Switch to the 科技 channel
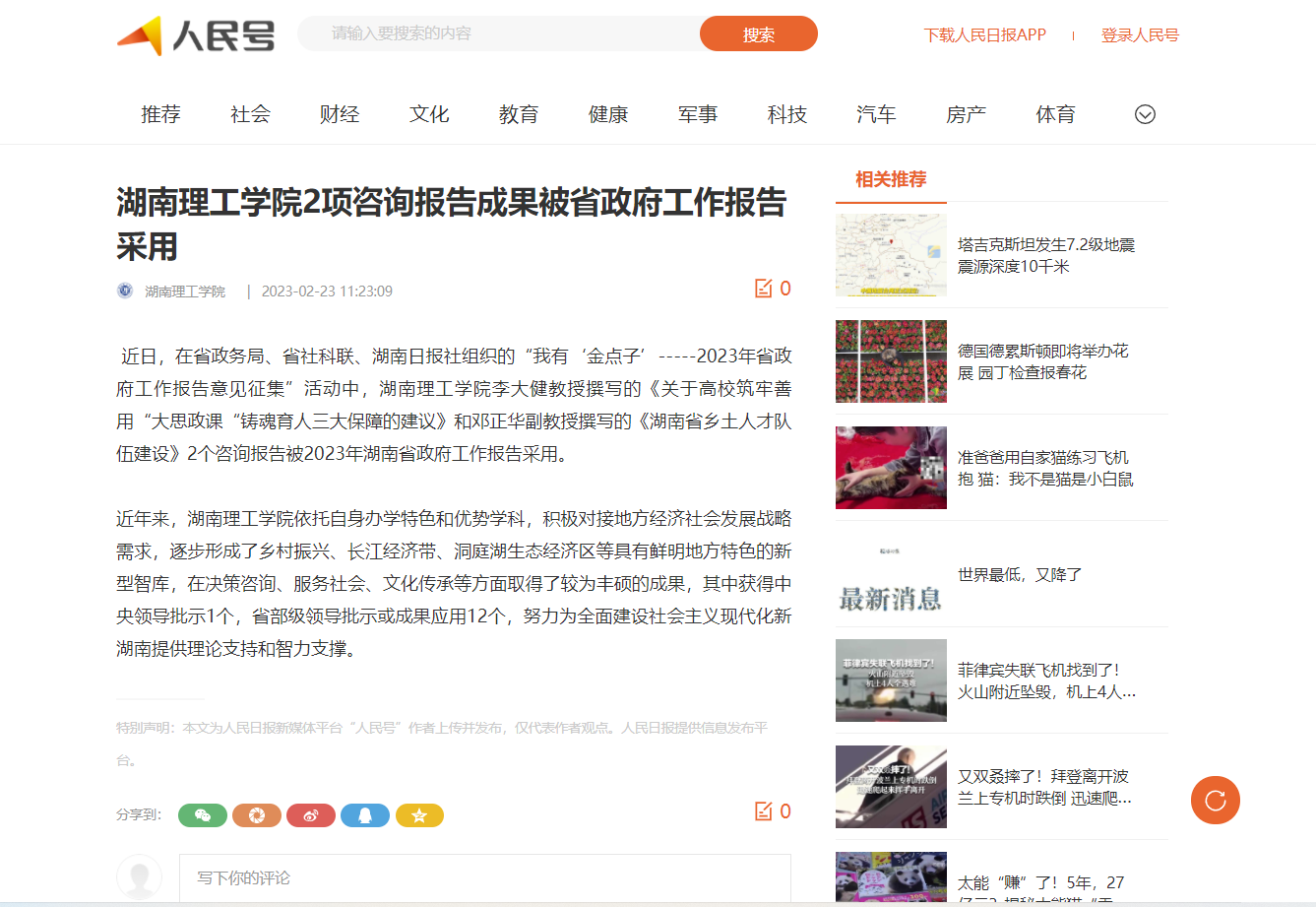Image resolution: width=1316 pixels, height=907 pixels. (x=787, y=114)
